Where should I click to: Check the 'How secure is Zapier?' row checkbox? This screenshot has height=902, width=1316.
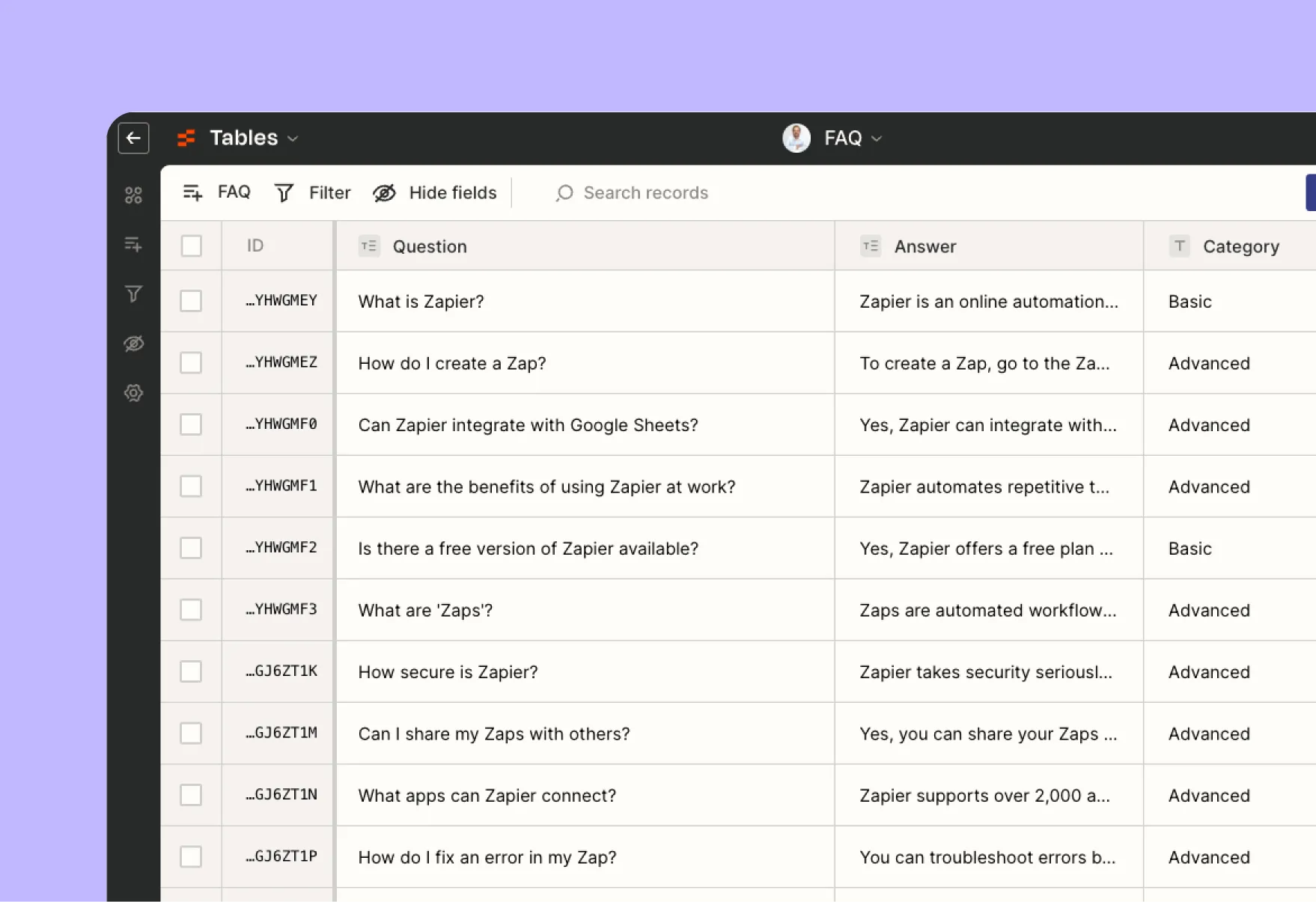click(191, 671)
